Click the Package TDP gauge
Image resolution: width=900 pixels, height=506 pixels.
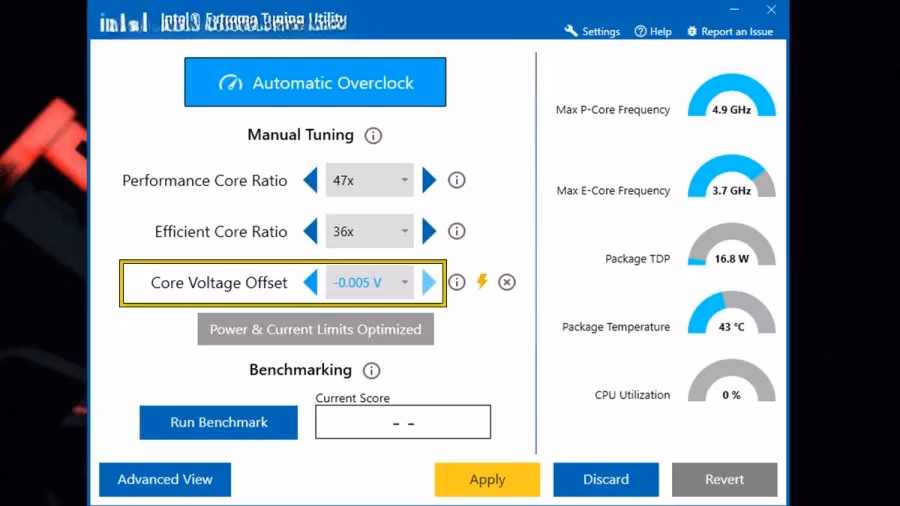click(x=731, y=244)
